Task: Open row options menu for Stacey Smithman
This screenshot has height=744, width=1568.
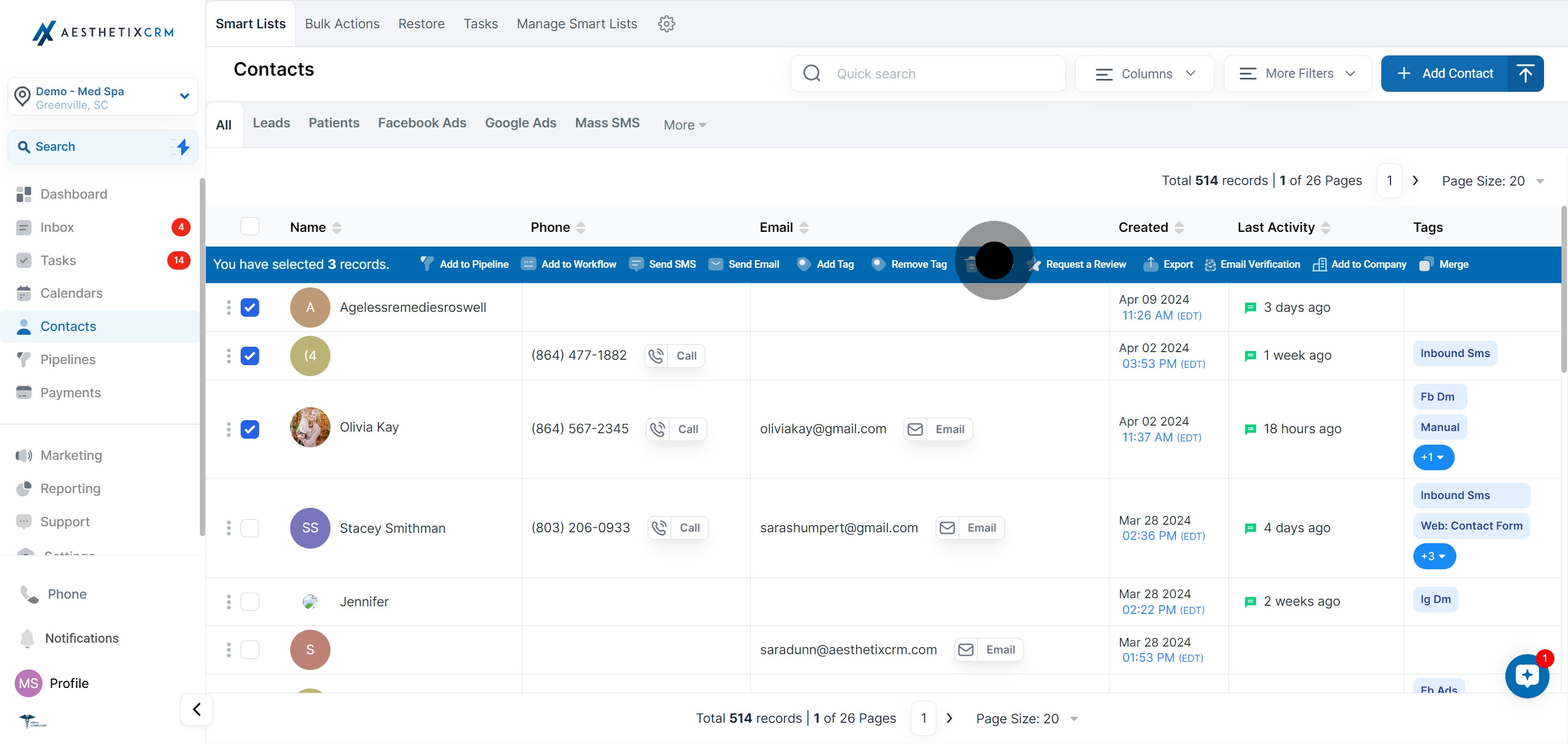Action: [229, 528]
